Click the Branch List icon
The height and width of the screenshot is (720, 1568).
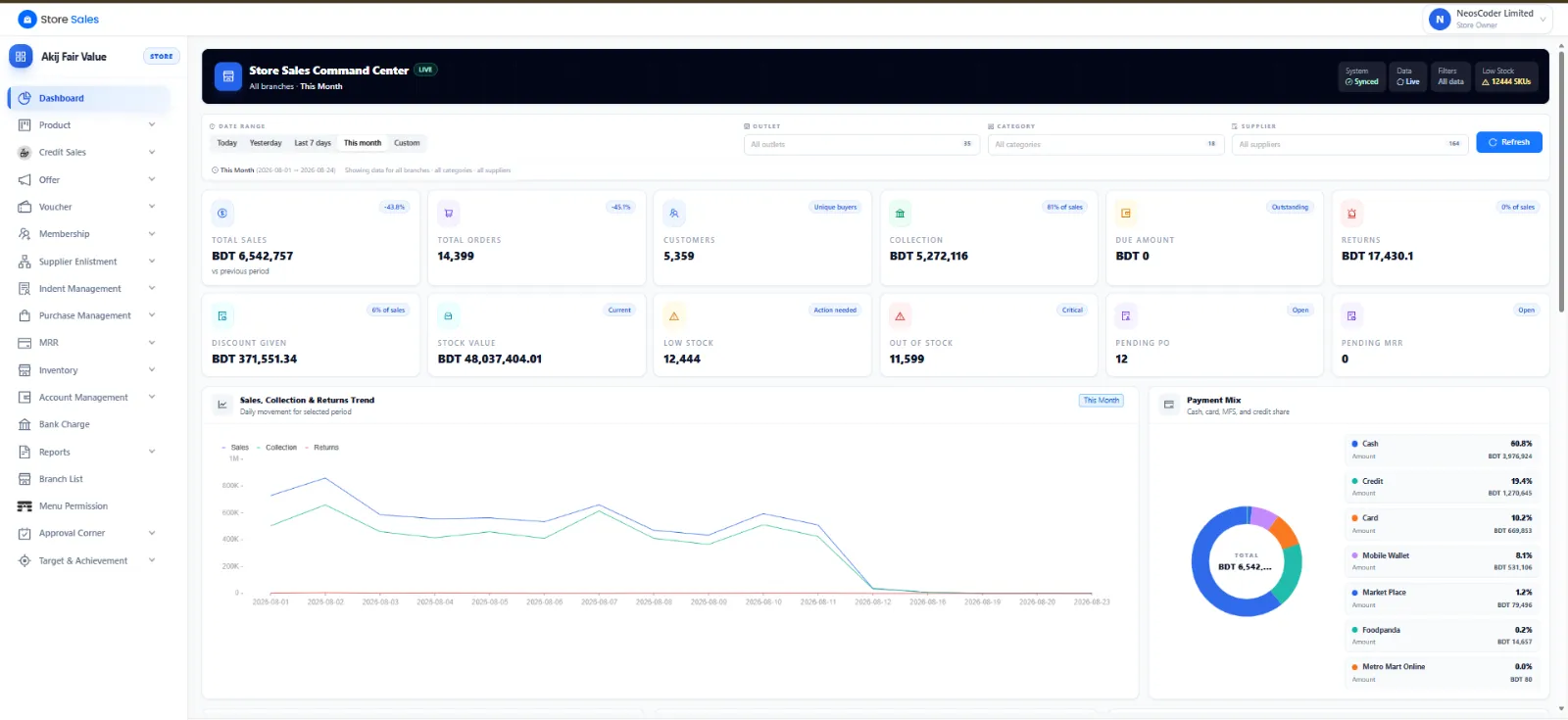24,479
